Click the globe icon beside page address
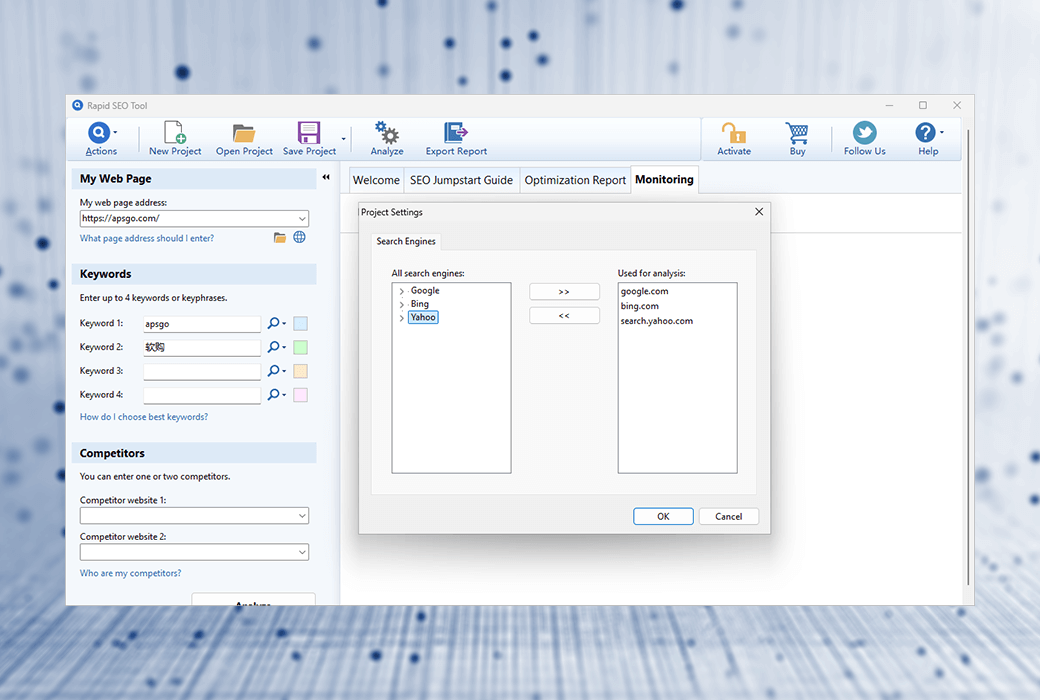The height and width of the screenshot is (700, 1040). (x=300, y=237)
